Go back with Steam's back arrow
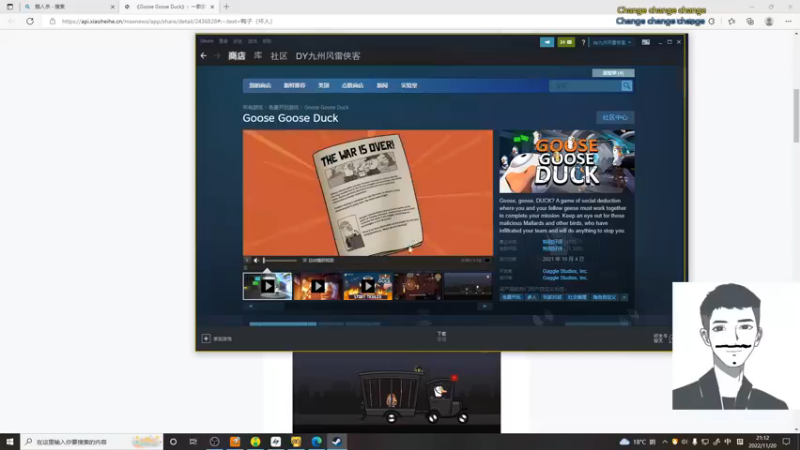Viewport: 800px width, 450px height. click(204, 56)
